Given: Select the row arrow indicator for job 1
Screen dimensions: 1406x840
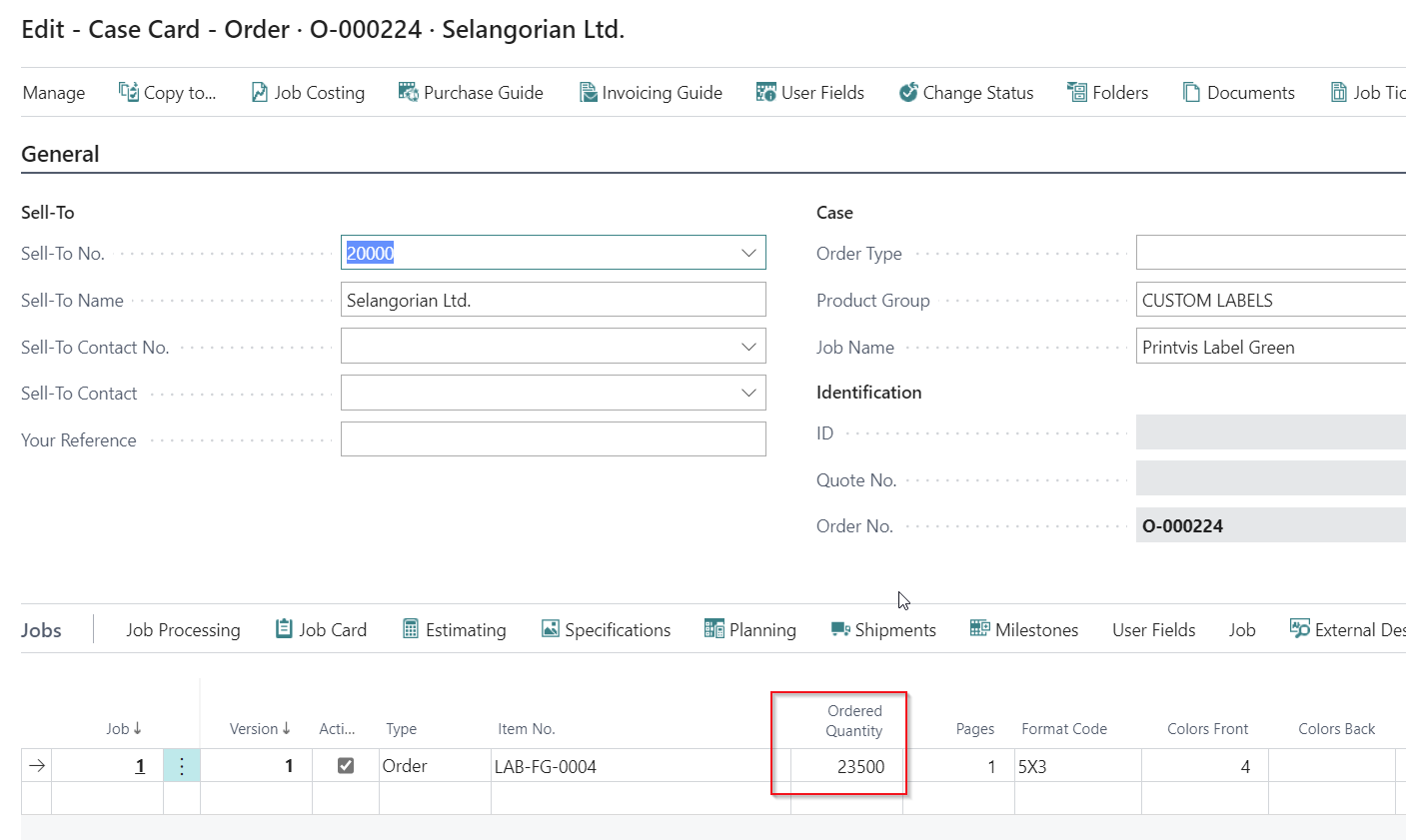Looking at the screenshot, I should [37, 766].
